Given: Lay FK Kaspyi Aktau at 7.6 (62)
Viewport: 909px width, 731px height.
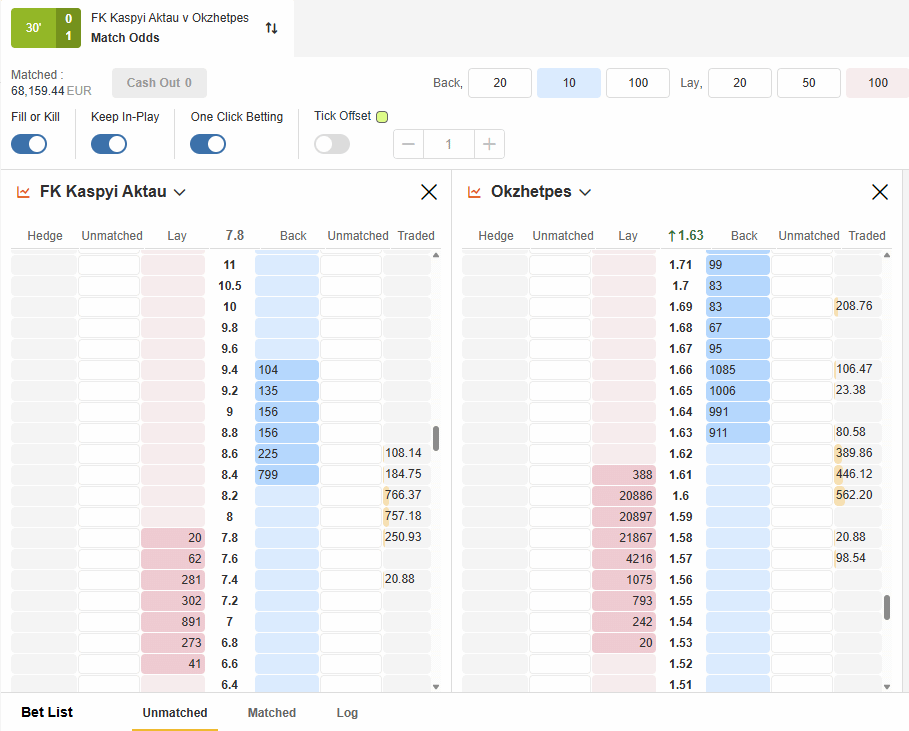Looking at the screenshot, I should click(173, 559).
